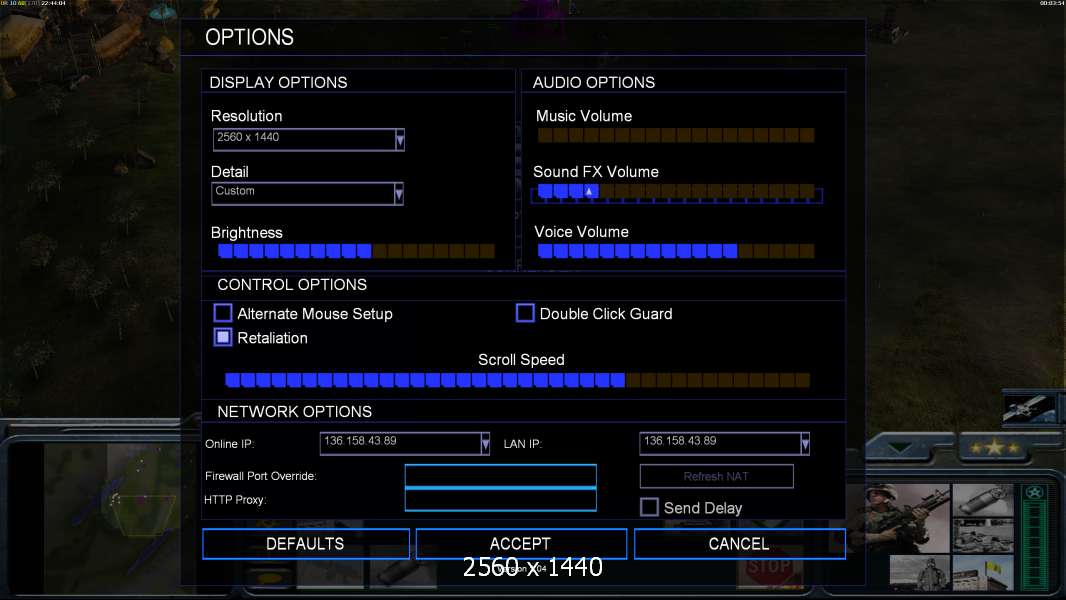Select the soldier with rifle portrait
Screen dimensions: 1066x600
(907, 519)
